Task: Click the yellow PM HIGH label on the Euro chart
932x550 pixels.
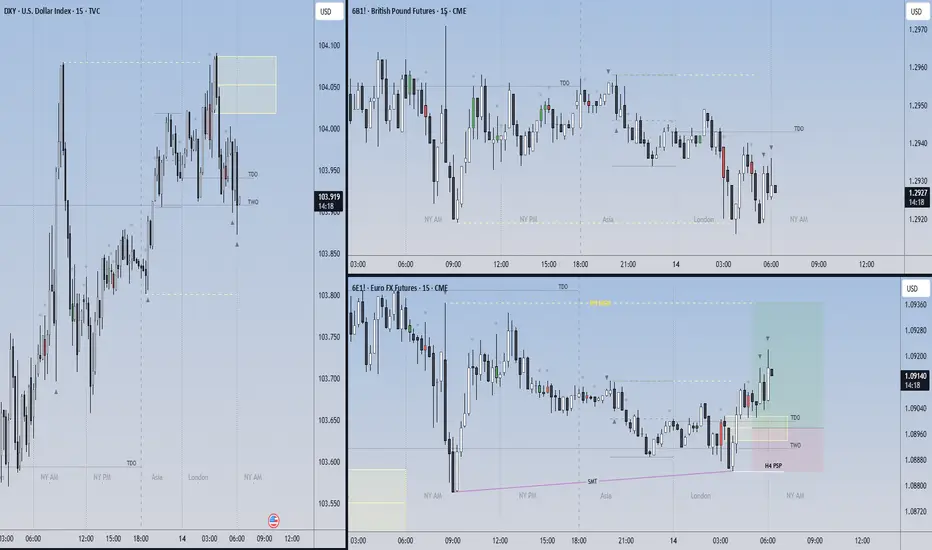Action: coord(600,303)
